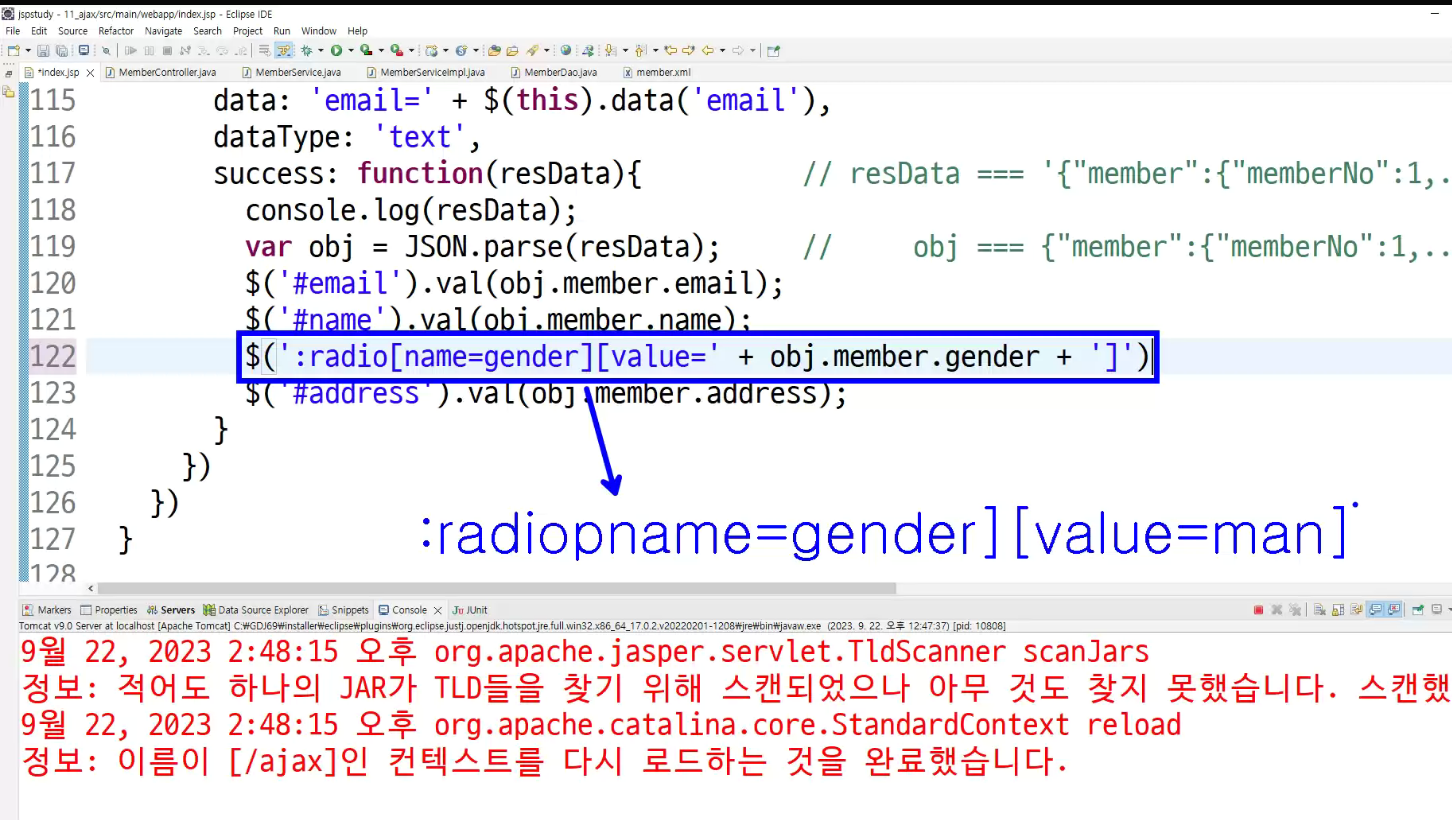Open the Edit menu

pyautogui.click(x=39, y=31)
